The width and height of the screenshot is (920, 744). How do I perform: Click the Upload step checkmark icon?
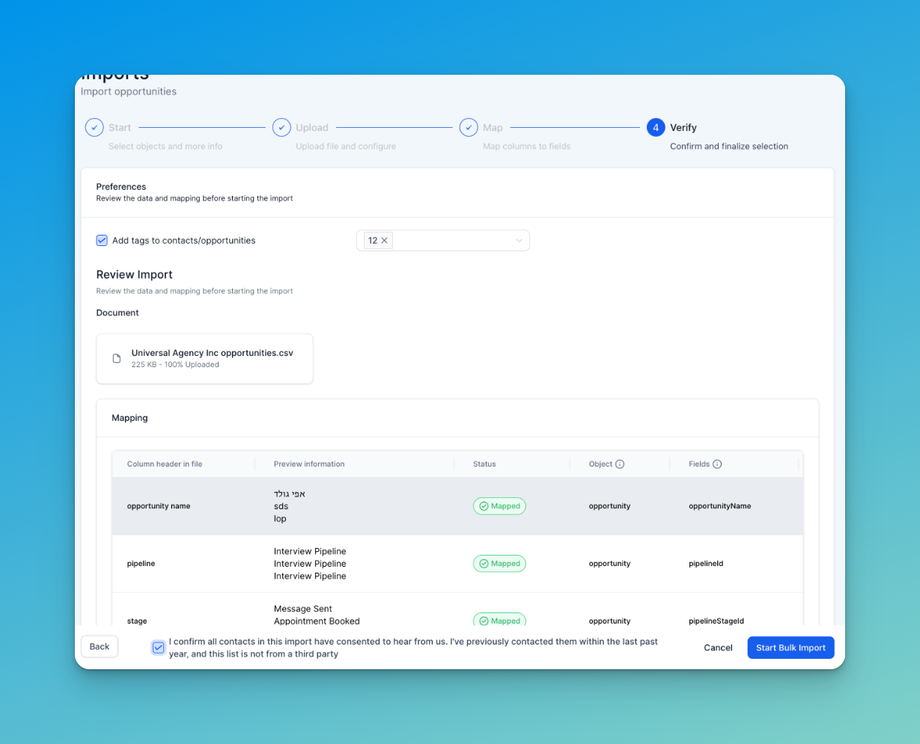[x=282, y=127]
